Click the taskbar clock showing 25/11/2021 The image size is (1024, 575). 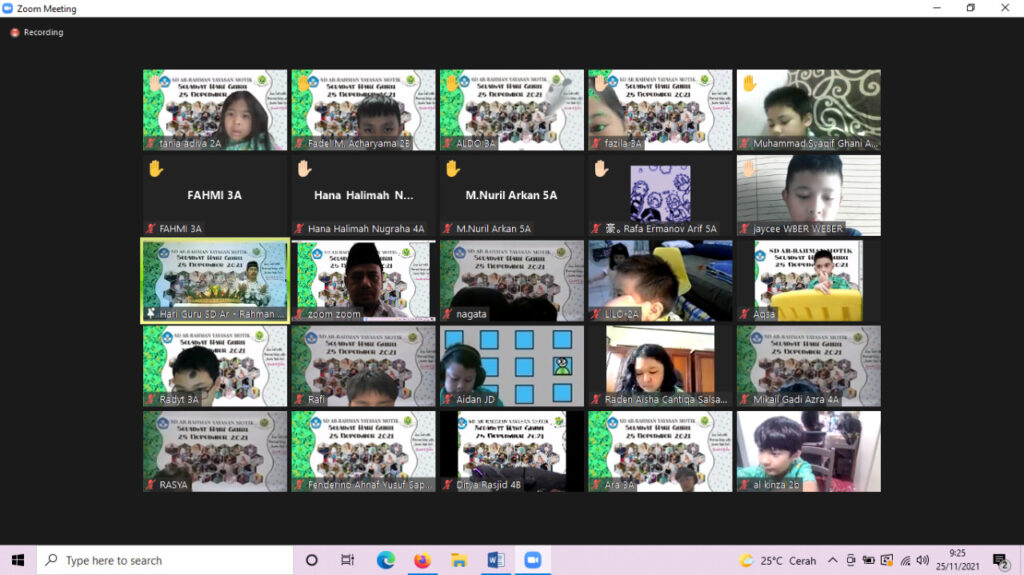pos(957,560)
